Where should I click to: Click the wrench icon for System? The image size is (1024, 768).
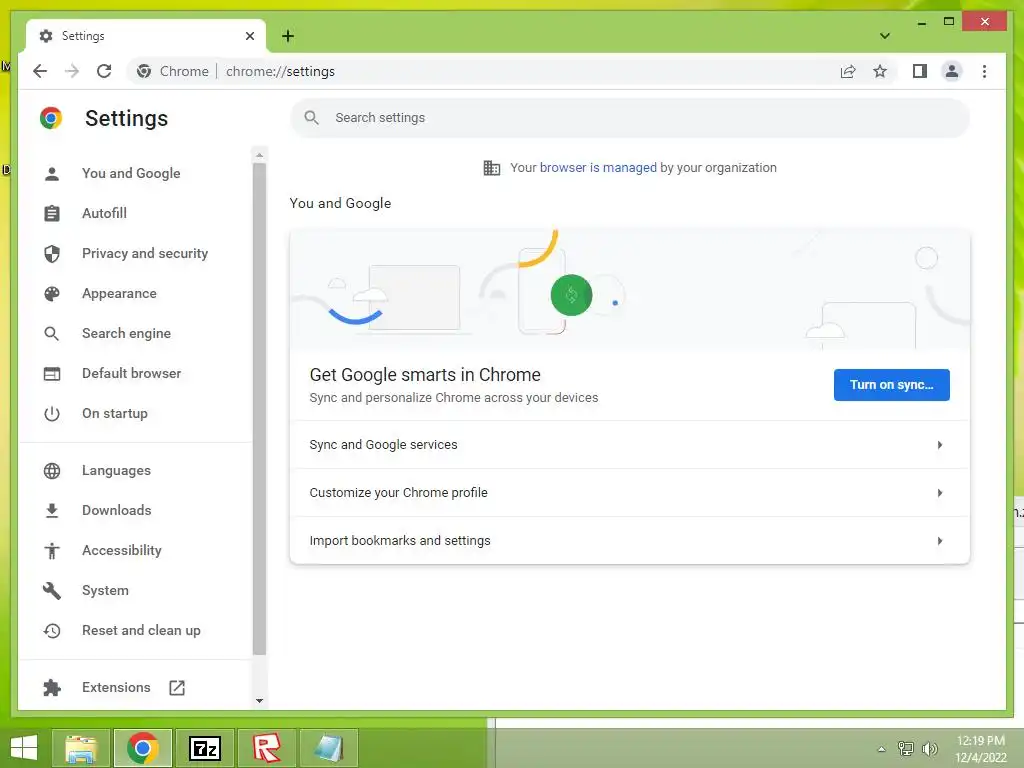52,590
